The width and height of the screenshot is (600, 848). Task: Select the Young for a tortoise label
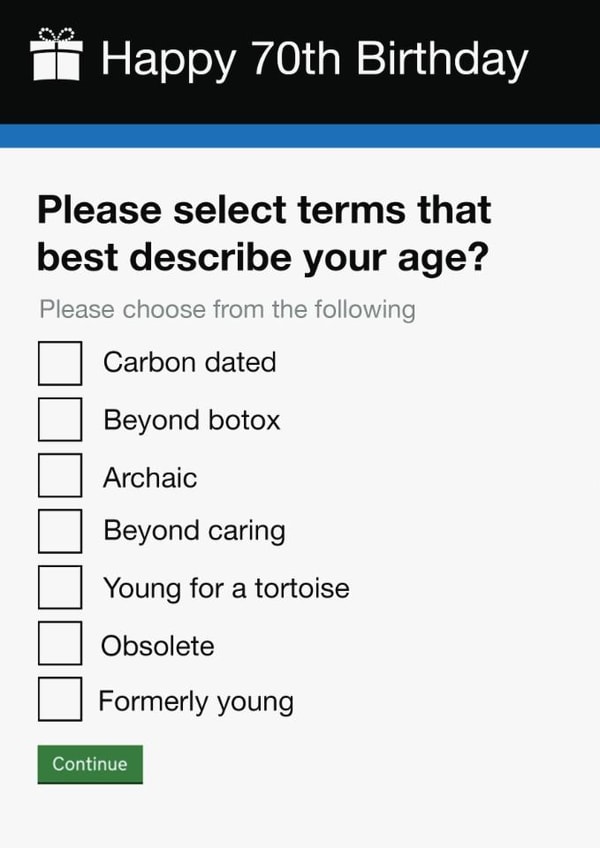coord(225,588)
